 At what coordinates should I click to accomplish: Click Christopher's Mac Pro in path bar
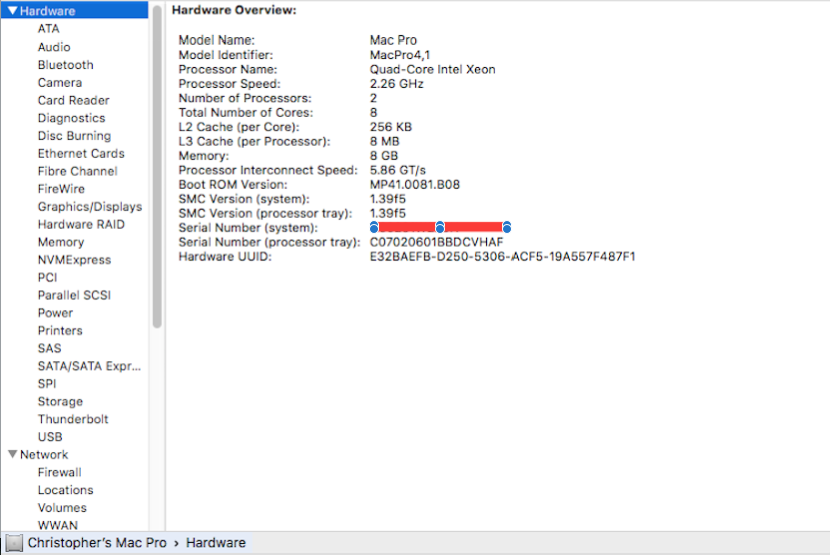coord(97,543)
